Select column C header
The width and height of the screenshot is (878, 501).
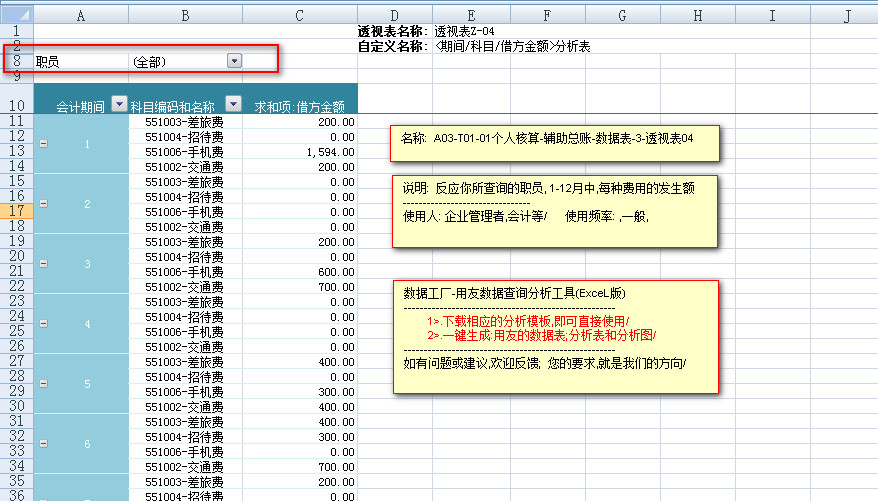point(299,16)
